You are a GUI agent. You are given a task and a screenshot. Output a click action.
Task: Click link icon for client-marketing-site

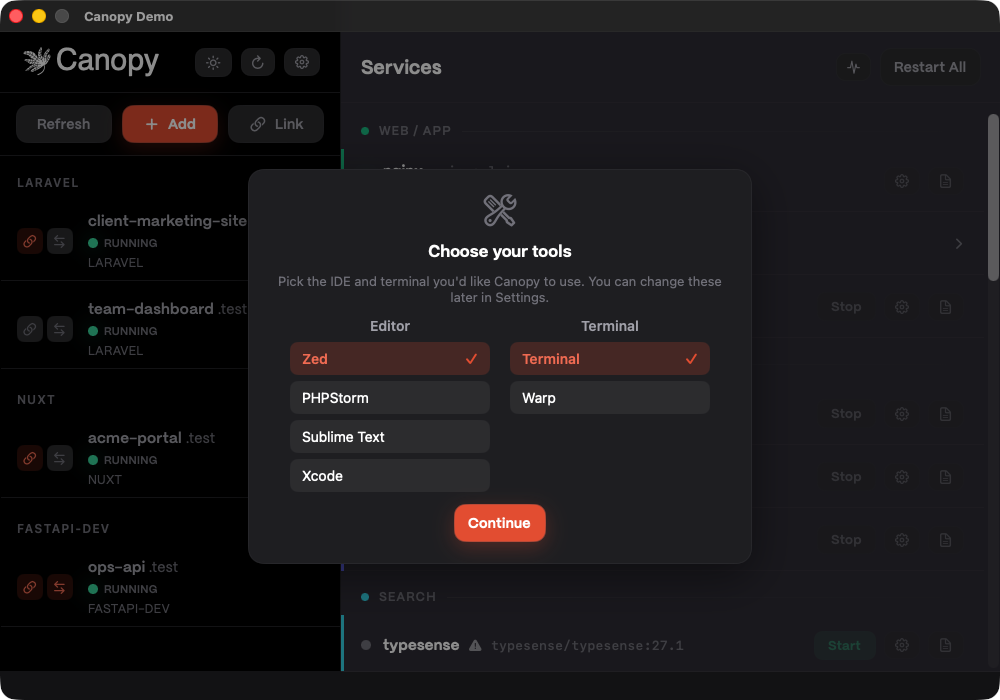(x=30, y=242)
